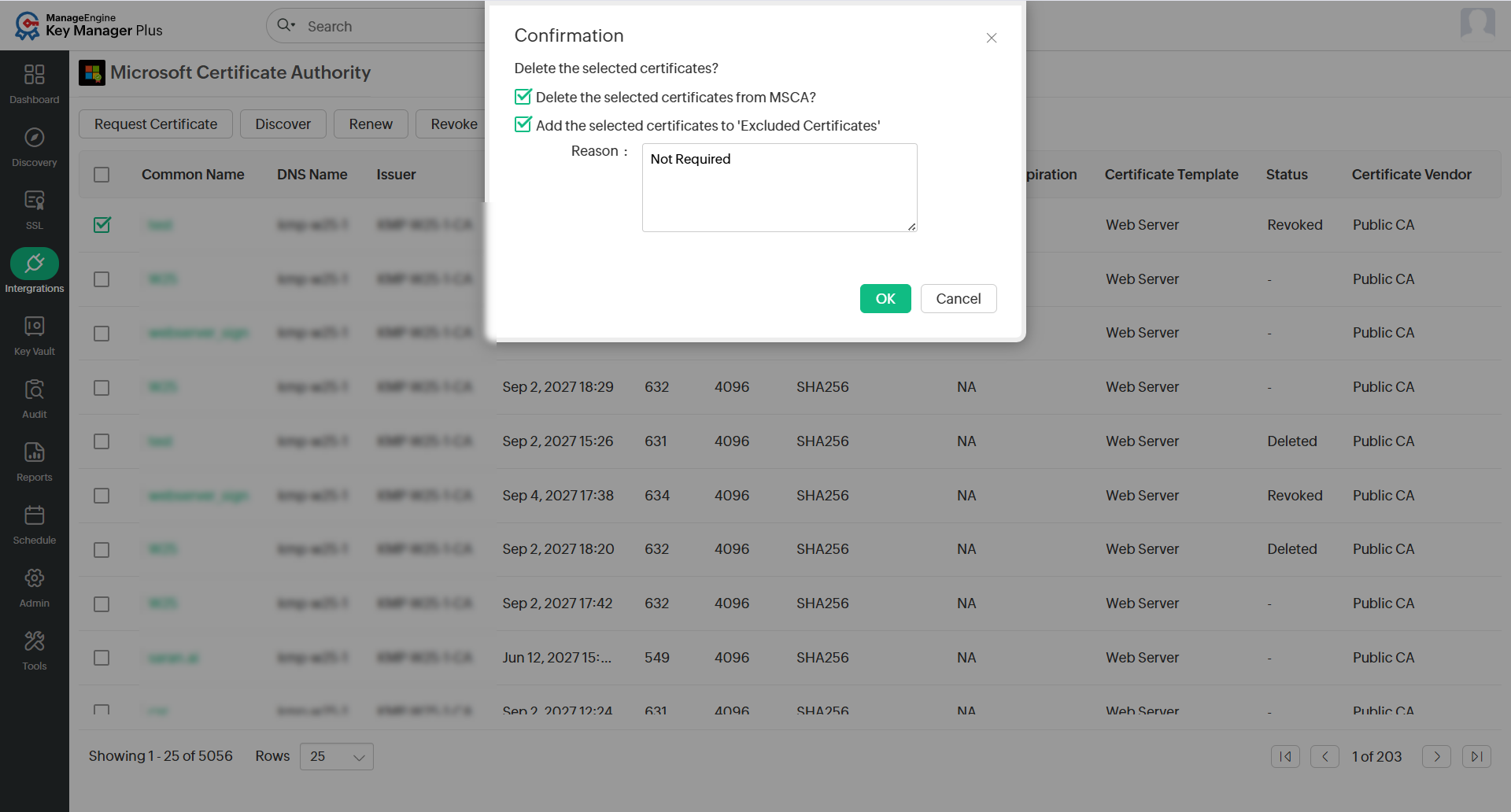Open the SSL section icon
Image resolution: width=1511 pixels, height=812 pixels.
(35, 201)
